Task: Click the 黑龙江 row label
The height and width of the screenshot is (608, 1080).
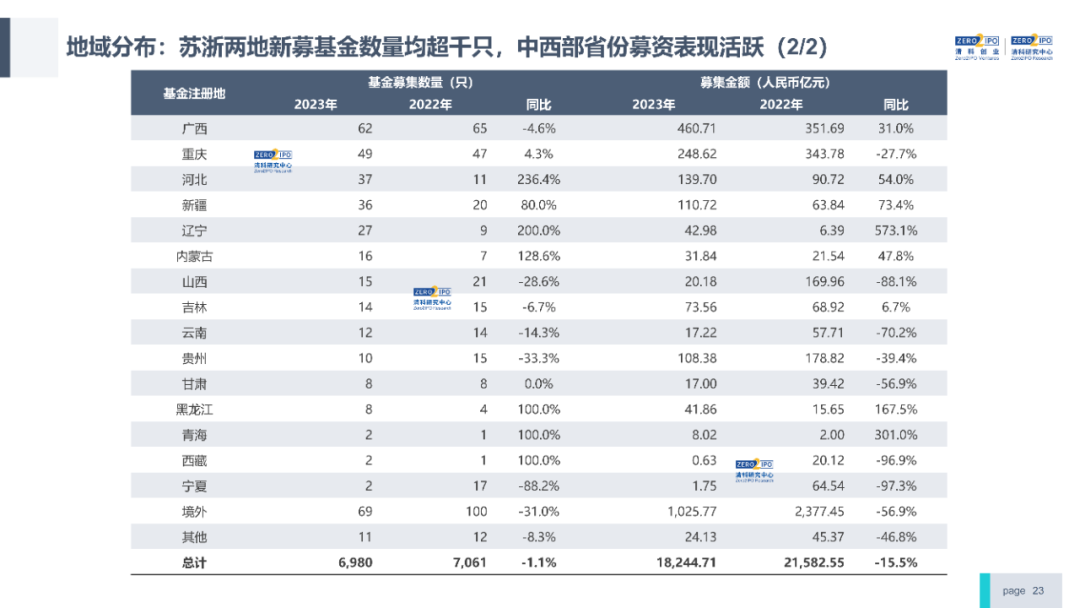Action: coord(194,410)
